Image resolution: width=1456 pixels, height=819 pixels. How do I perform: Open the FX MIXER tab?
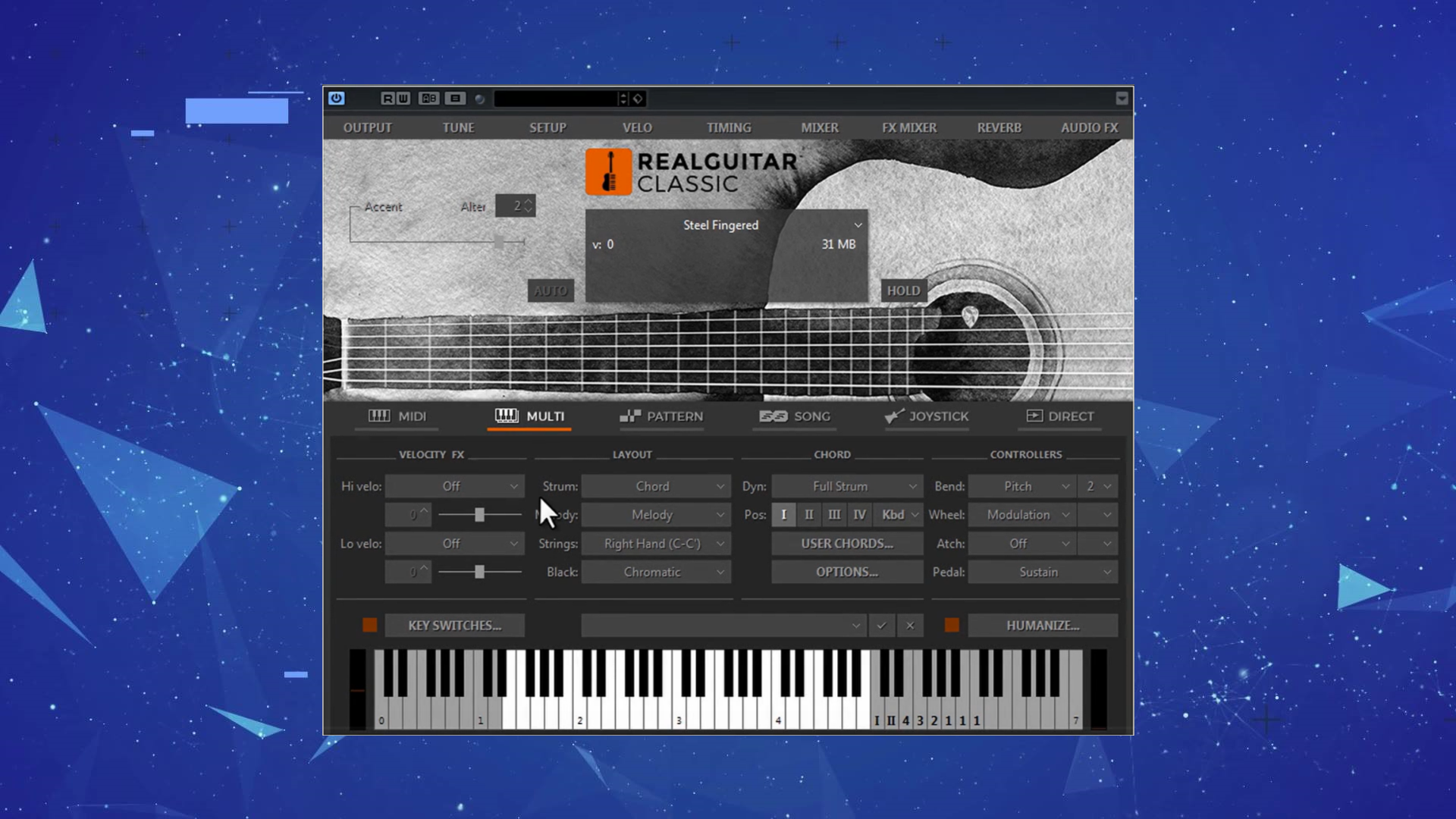[x=908, y=127]
